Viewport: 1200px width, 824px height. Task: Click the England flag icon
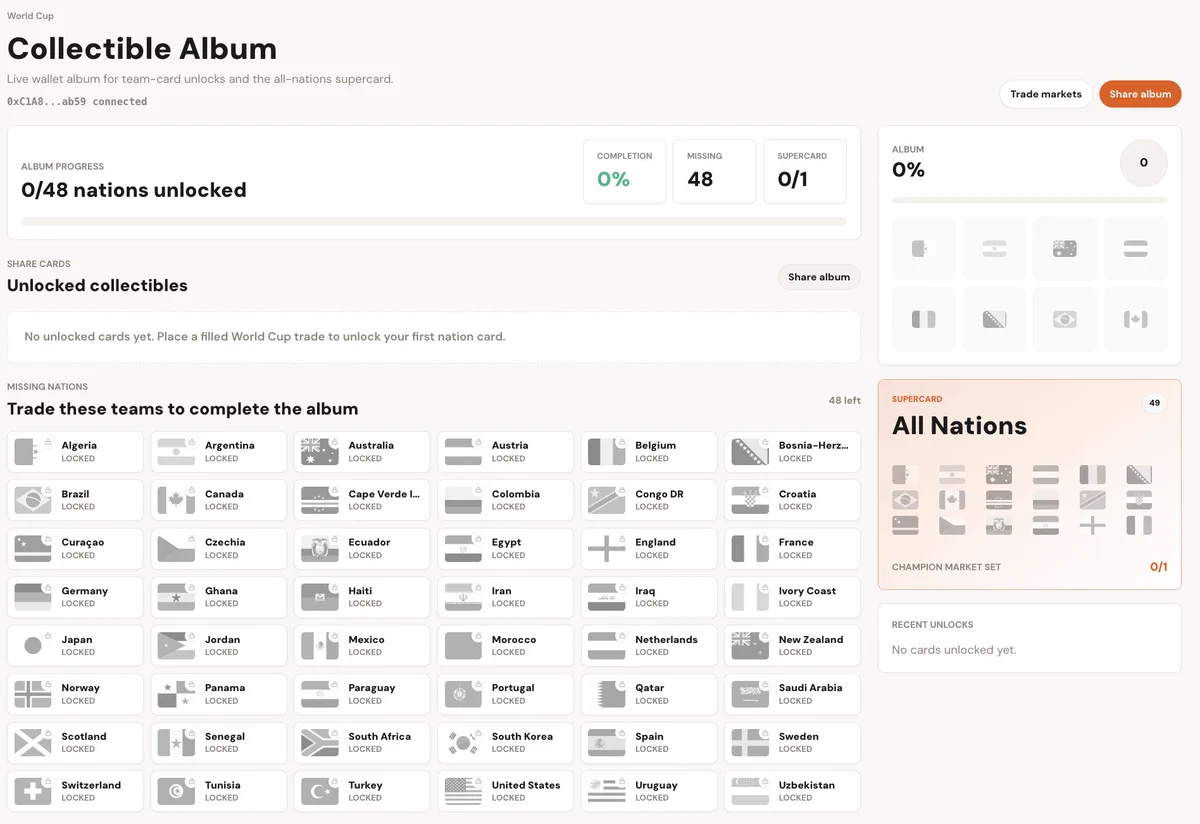[x=607, y=549]
